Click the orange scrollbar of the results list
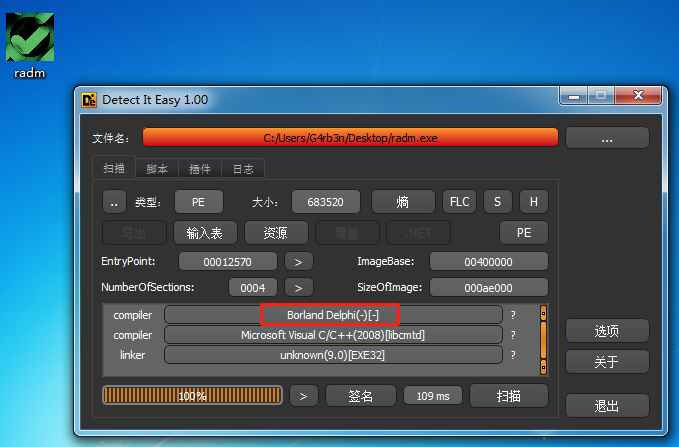The height and width of the screenshot is (447, 679). tap(543, 340)
